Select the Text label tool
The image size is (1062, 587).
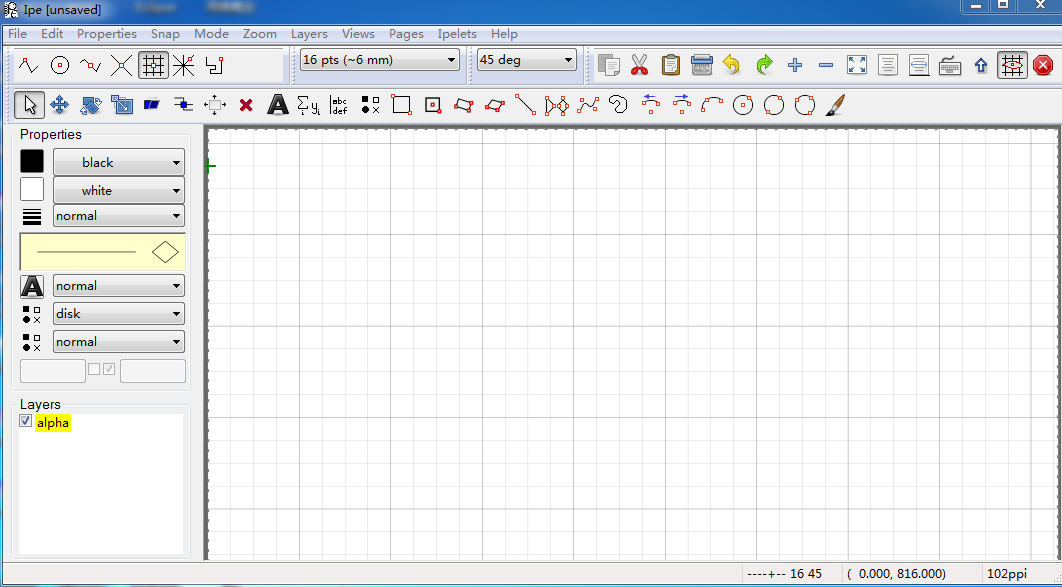[278, 104]
